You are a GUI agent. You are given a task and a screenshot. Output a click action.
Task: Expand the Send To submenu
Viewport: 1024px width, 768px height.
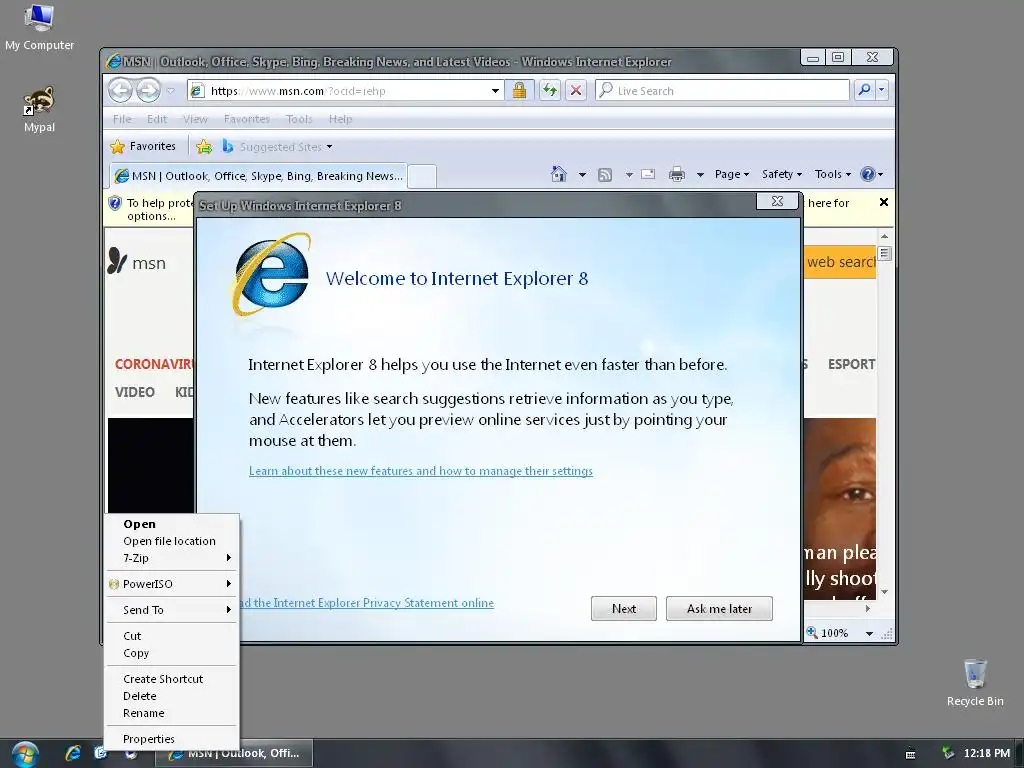[x=172, y=610]
